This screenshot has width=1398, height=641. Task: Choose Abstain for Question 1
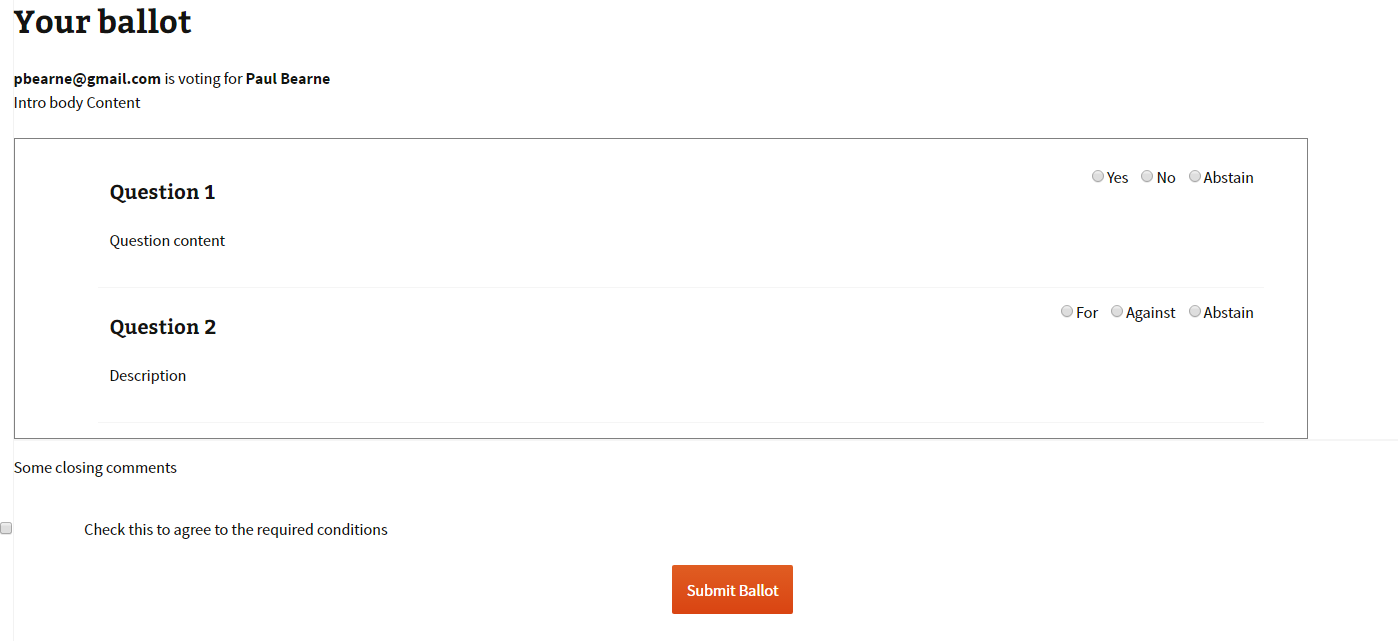[1195, 177]
